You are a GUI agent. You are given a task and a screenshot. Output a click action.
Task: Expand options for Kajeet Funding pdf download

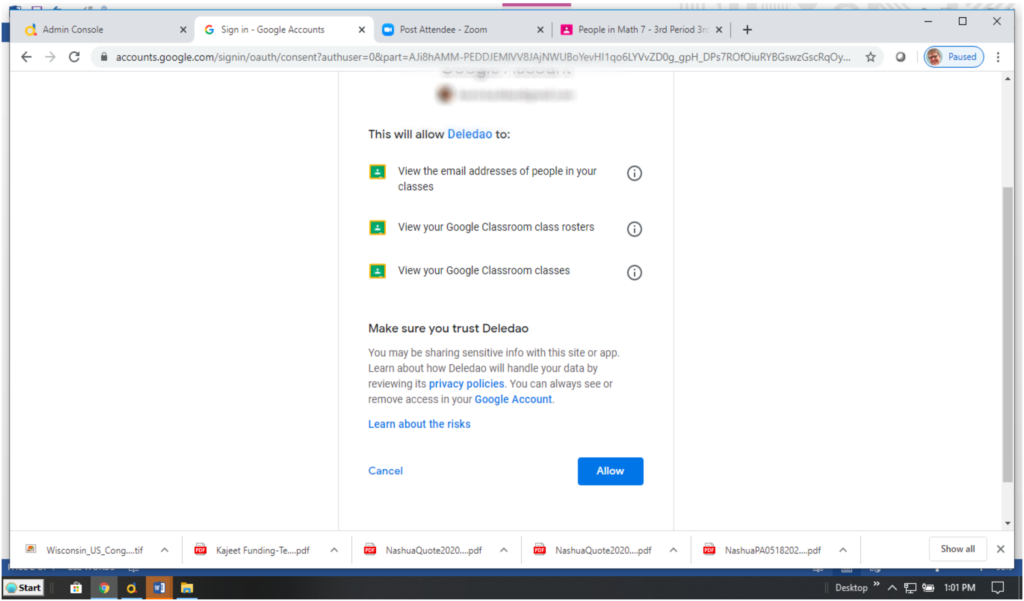tap(334, 550)
